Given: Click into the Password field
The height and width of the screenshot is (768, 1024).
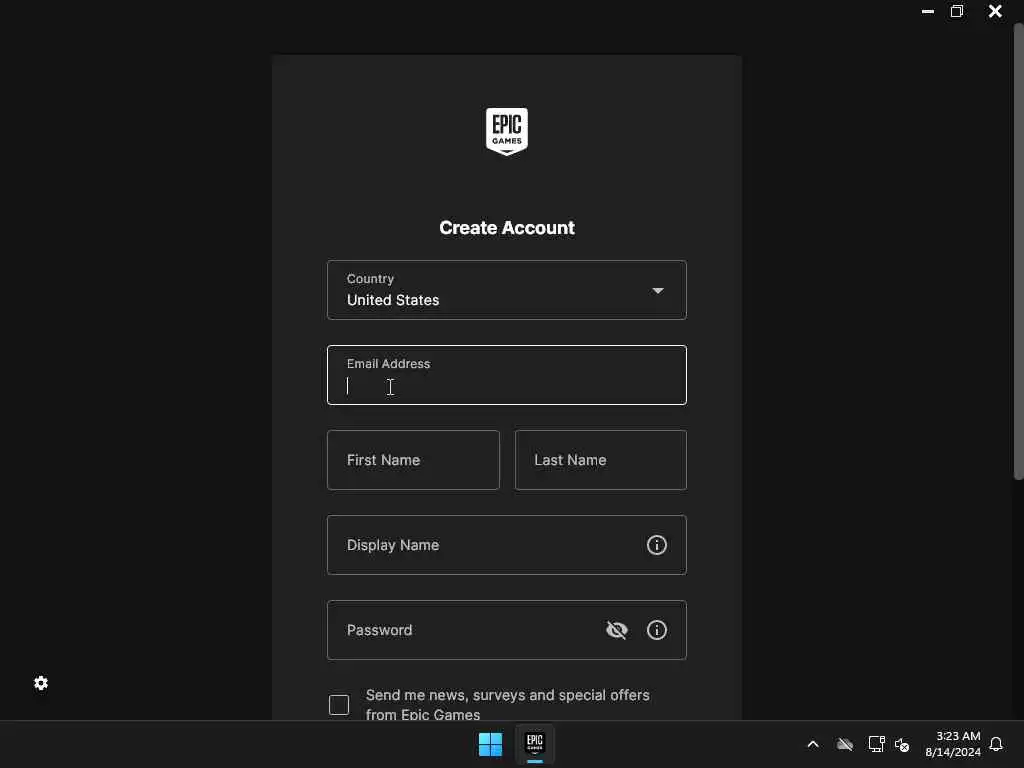Looking at the screenshot, I should (507, 630).
